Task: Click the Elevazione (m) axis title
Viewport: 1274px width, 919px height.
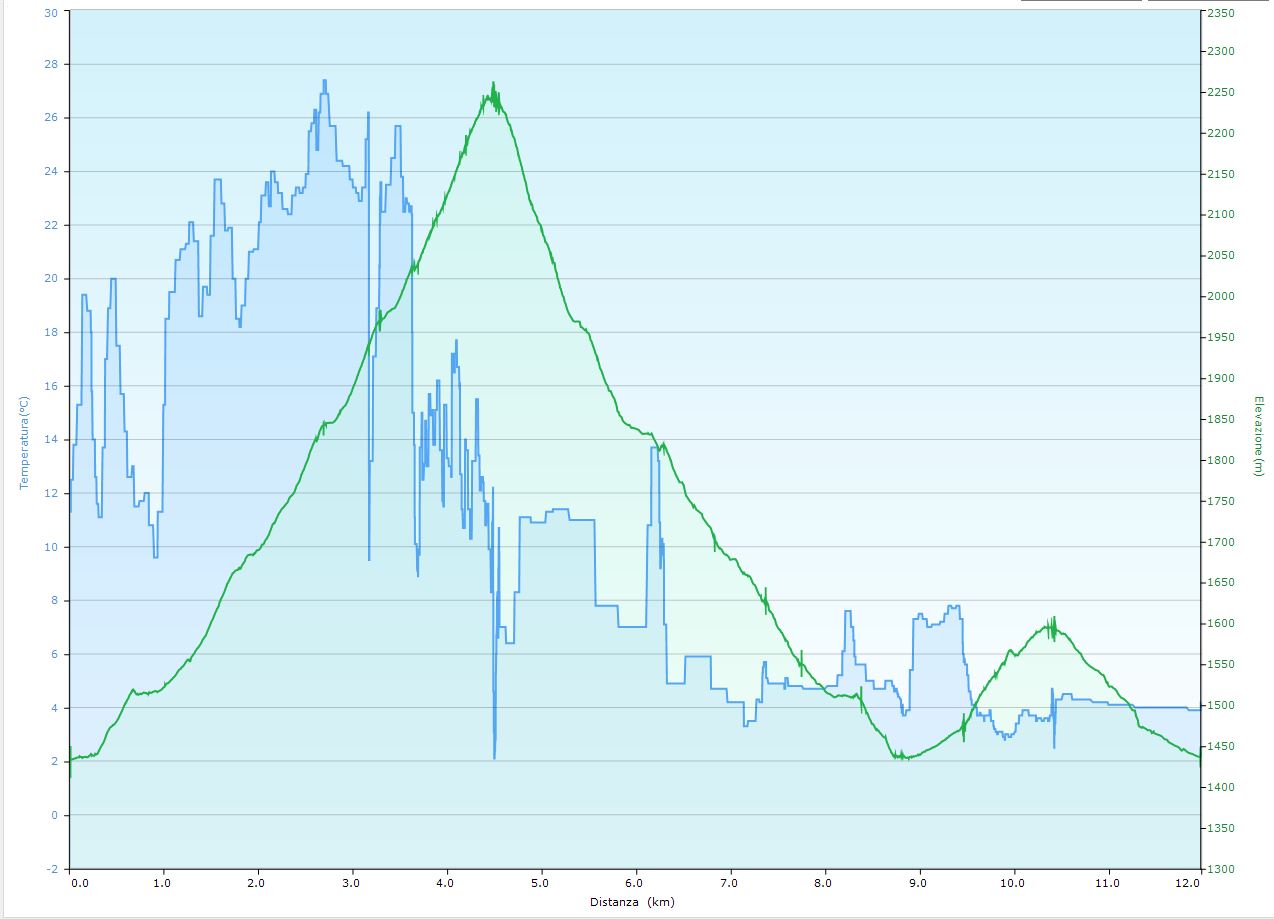Action: point(1259,437)
